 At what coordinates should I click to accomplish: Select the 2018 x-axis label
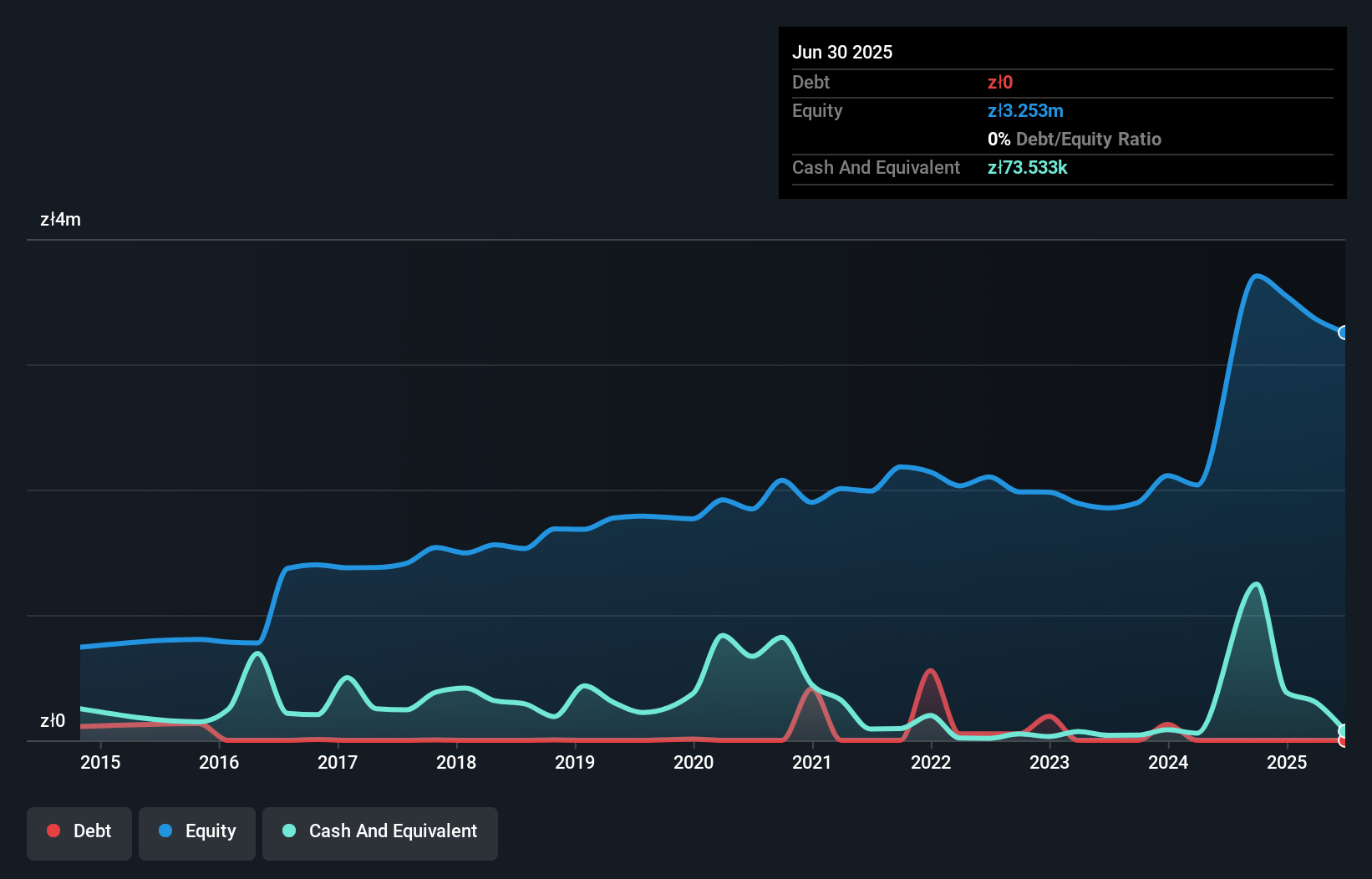pyautogui.click(x=456, y=762)
